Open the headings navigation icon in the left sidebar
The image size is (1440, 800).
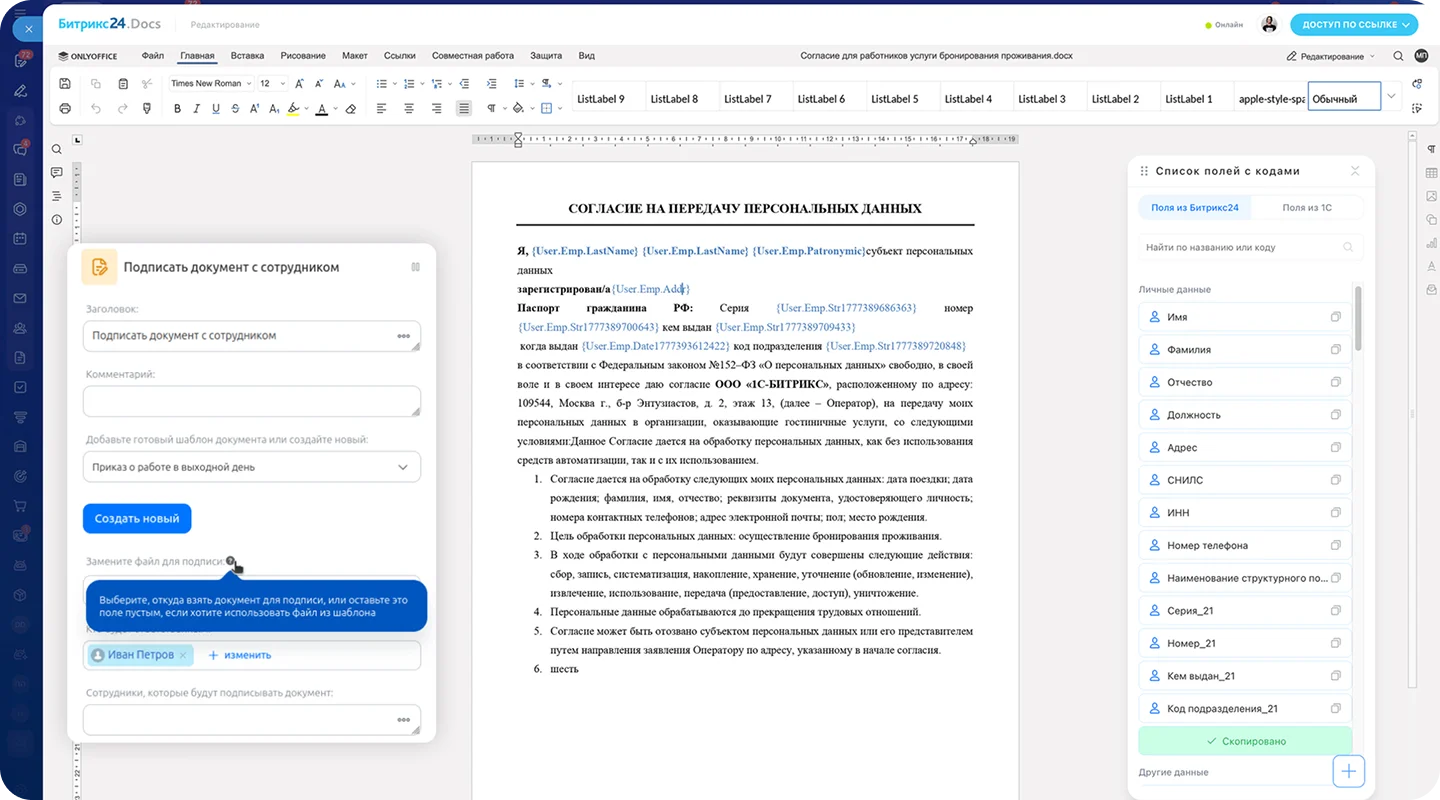tap(57, 196)
